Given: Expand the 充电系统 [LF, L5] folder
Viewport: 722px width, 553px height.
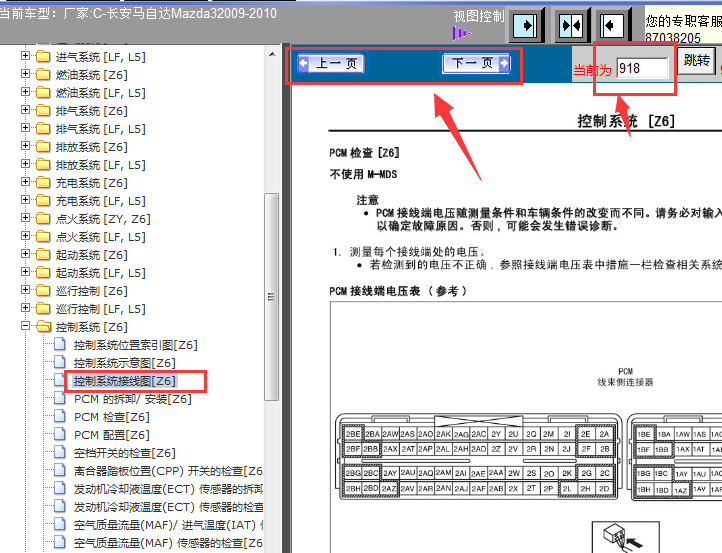Looking at the screenshot, I should 25,199.
